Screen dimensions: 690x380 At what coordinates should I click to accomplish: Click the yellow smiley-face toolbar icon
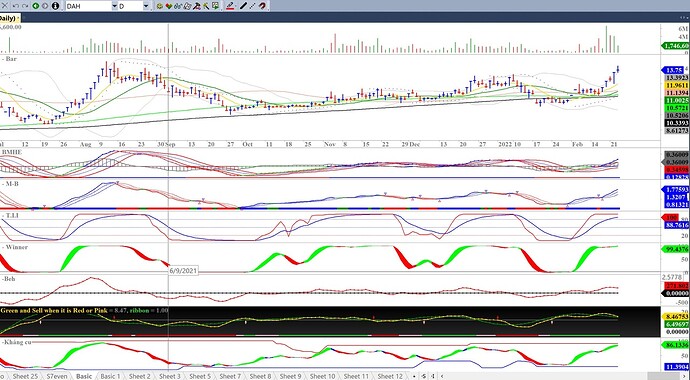click(x=159, y=6)
